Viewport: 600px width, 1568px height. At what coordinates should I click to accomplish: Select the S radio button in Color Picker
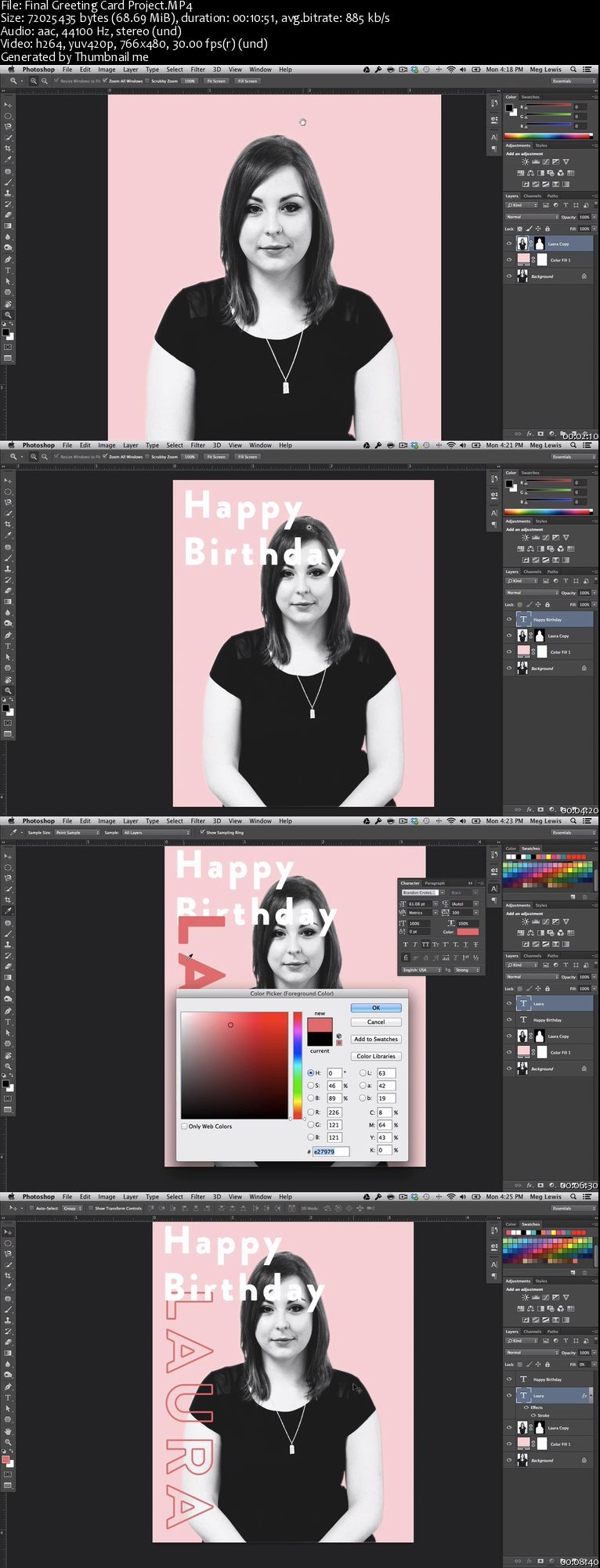pos(310,1086)
